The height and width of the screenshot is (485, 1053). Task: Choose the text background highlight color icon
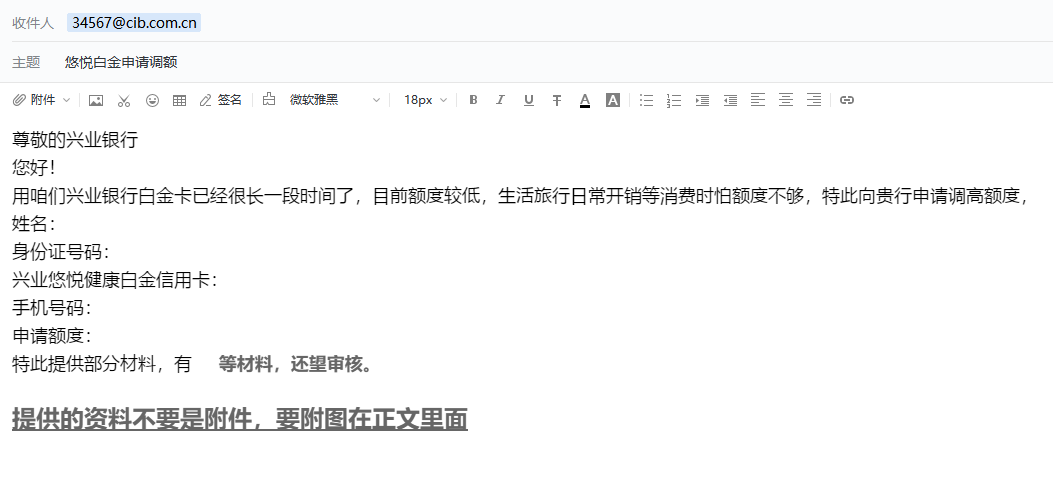pyautogui.click(x=612, y=100)
